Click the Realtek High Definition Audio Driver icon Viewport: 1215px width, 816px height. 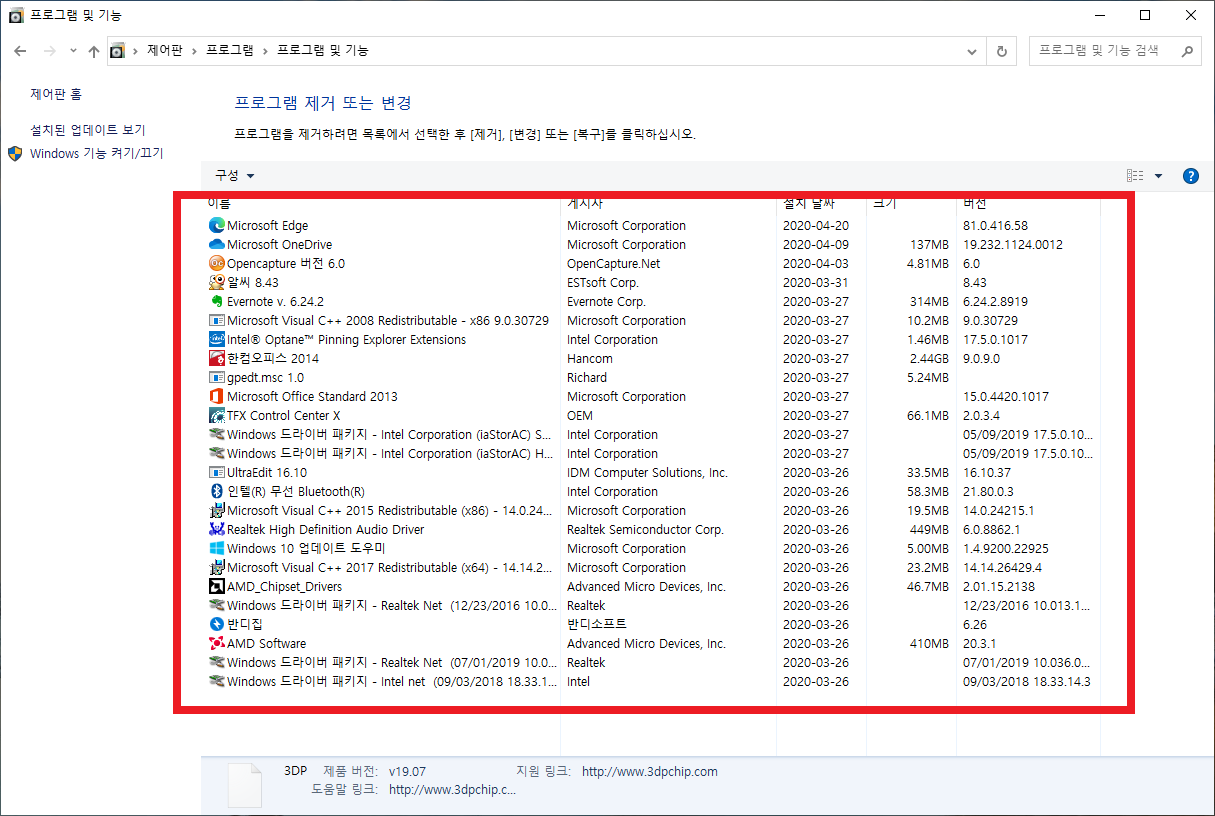(216, 530)
